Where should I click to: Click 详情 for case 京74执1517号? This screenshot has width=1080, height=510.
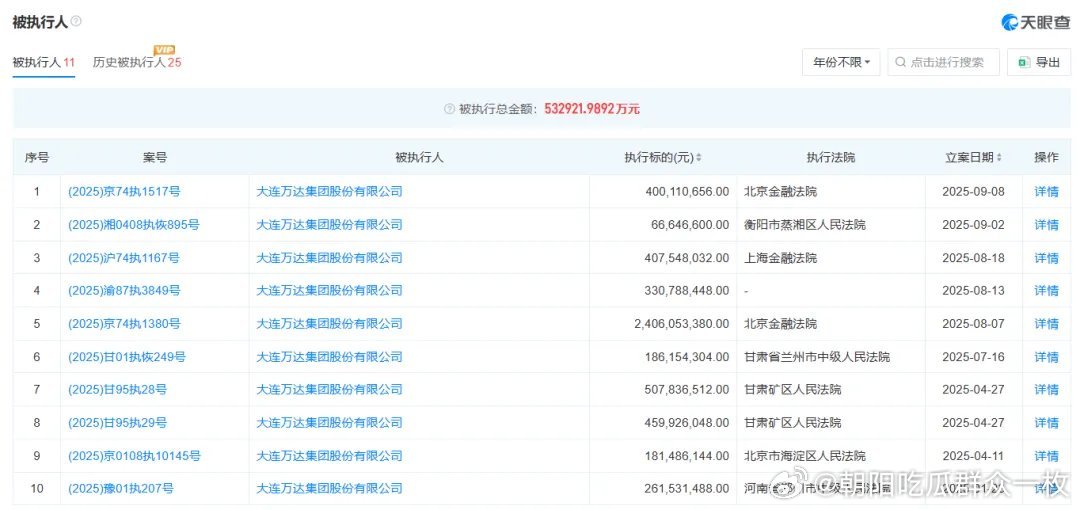[x=1046, y=192]
